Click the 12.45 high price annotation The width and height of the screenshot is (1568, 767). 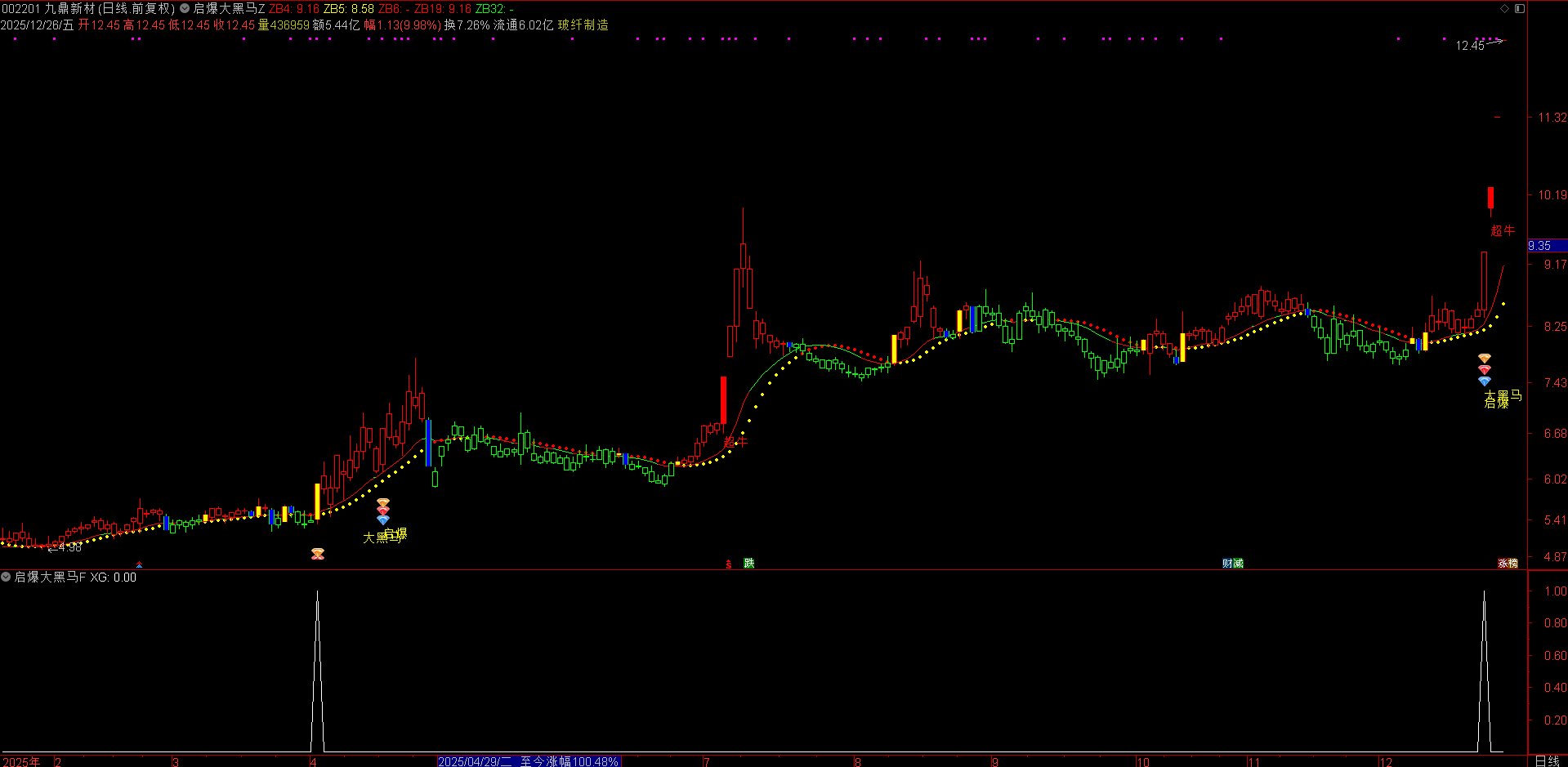point(1470,46)
